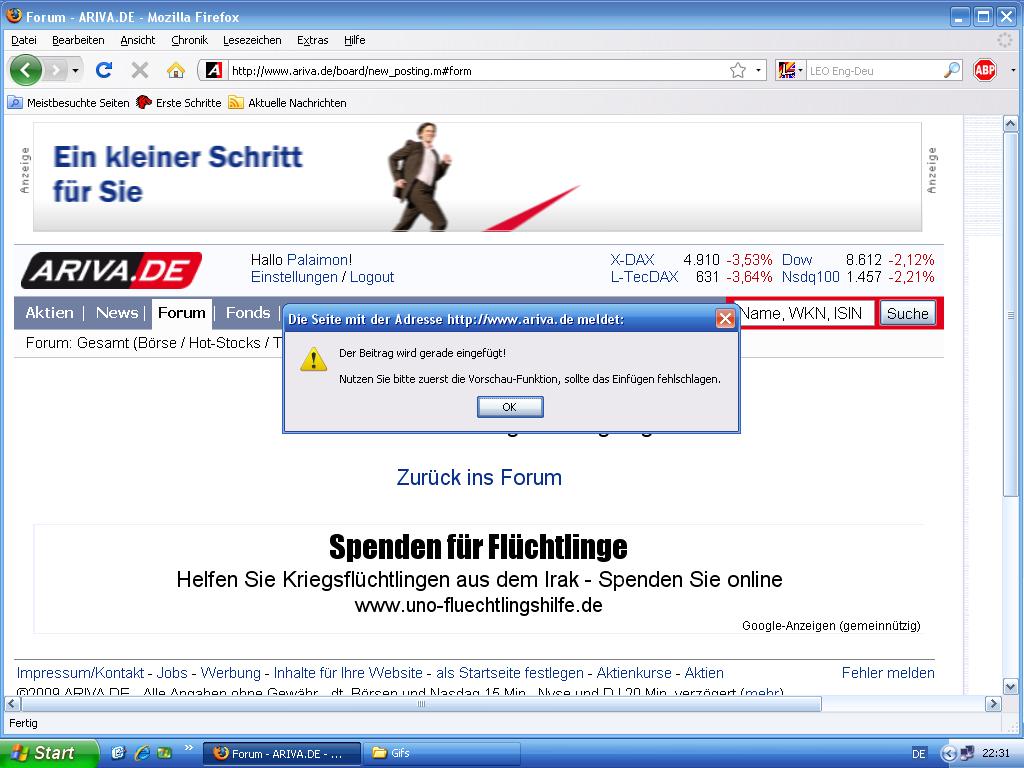
Task: Click the network icon in the system tray
Action: (968, 753)
